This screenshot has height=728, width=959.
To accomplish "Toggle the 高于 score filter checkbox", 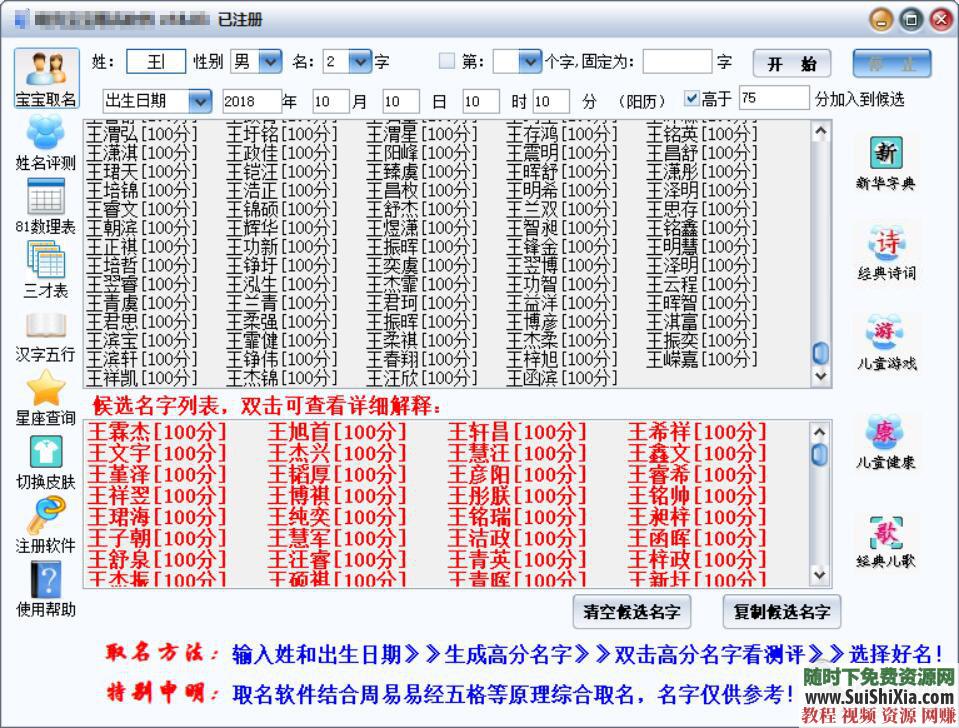I will [693, 98].
